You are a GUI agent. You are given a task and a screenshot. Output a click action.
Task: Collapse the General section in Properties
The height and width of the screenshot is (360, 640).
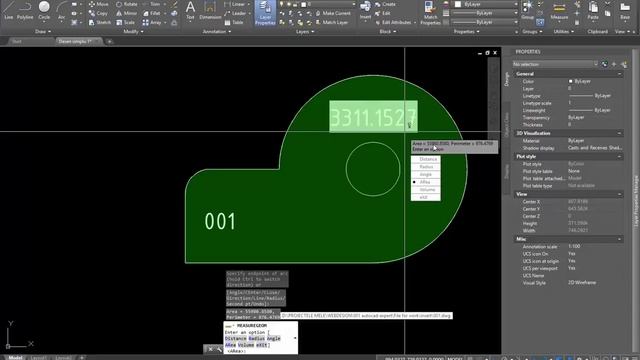tap(620, 74)
